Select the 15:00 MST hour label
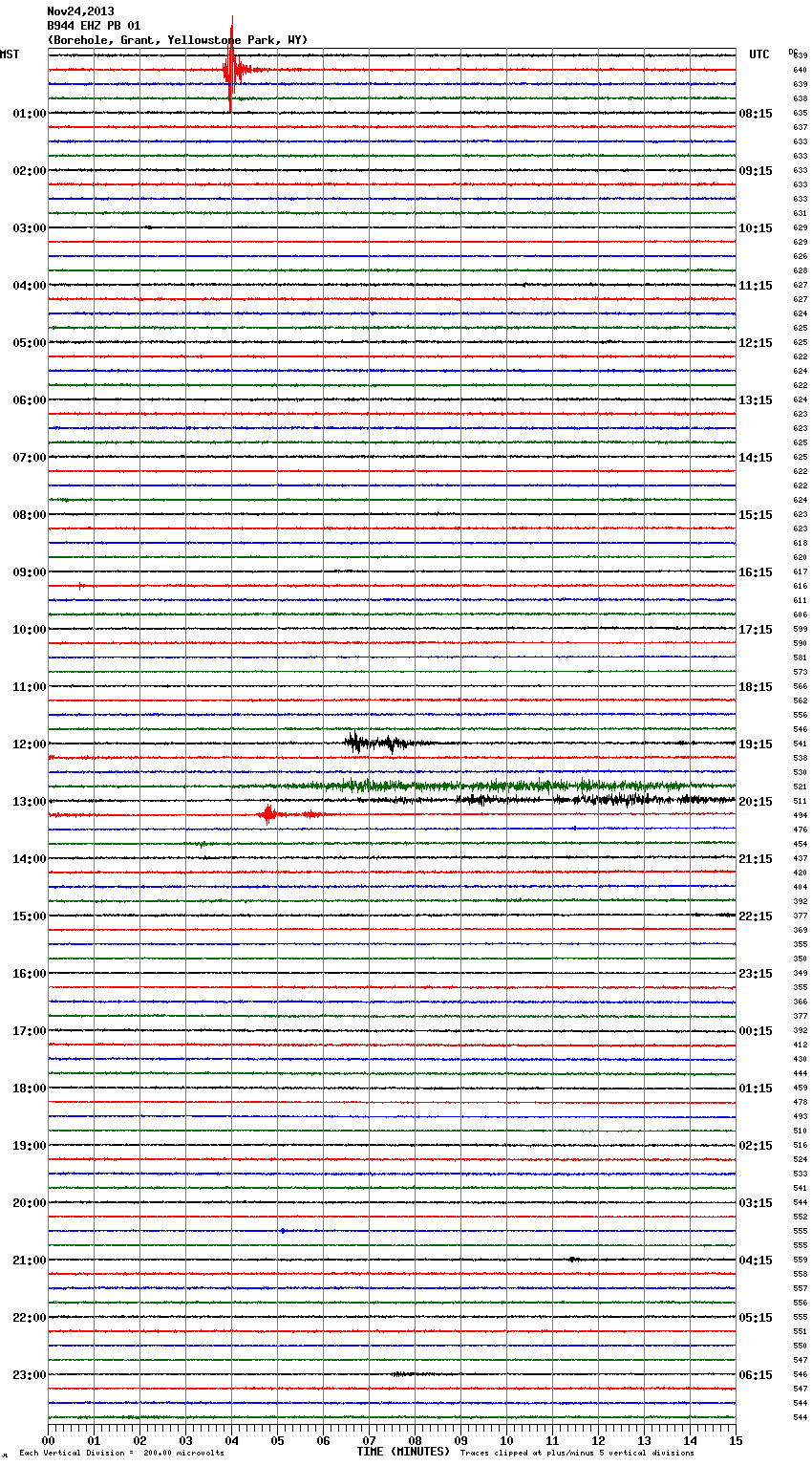This screenshot has height=1466, width=812. [x=30, y=916]
